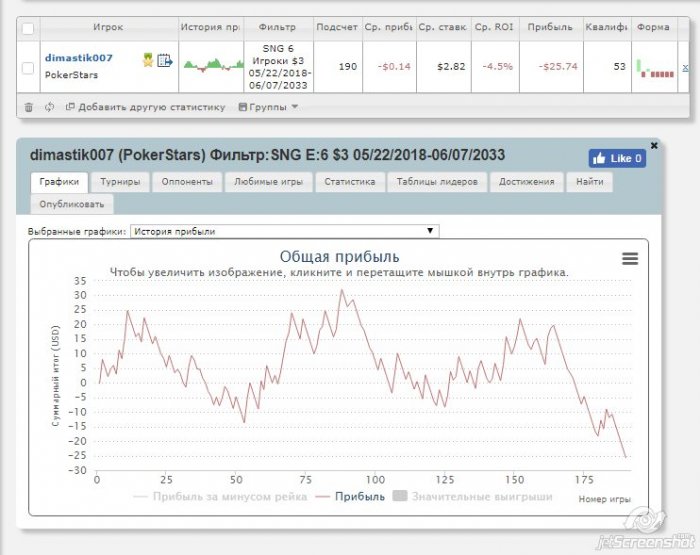Open the Оппоненты tab
The width and height of the screenshot is (700, 555).
coord(187,182)
